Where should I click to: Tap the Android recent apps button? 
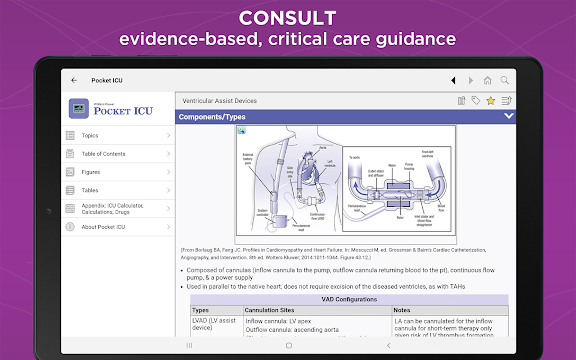coord(189,345)
